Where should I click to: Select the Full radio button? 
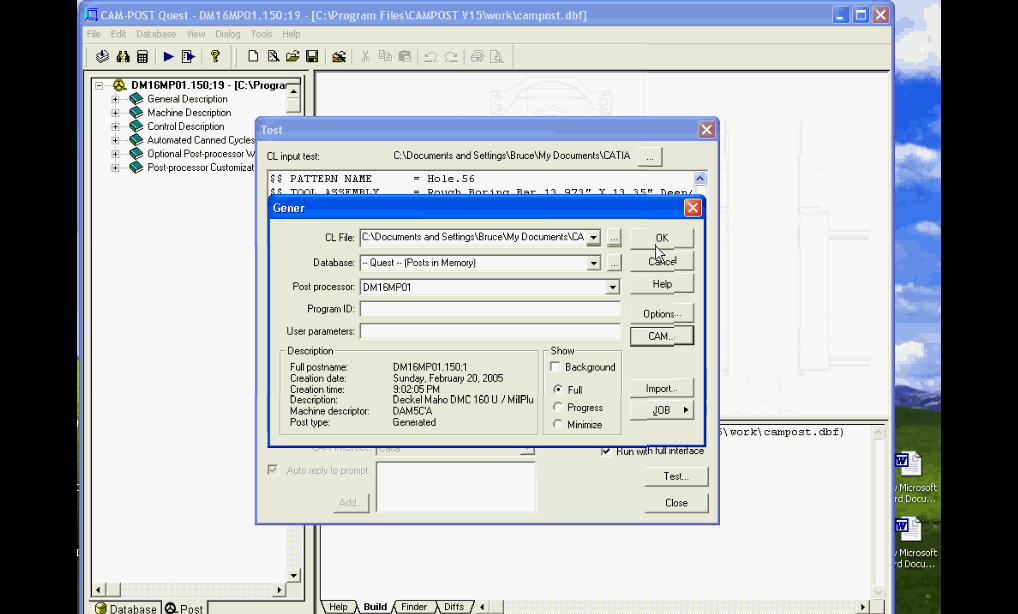pos(558,389)
